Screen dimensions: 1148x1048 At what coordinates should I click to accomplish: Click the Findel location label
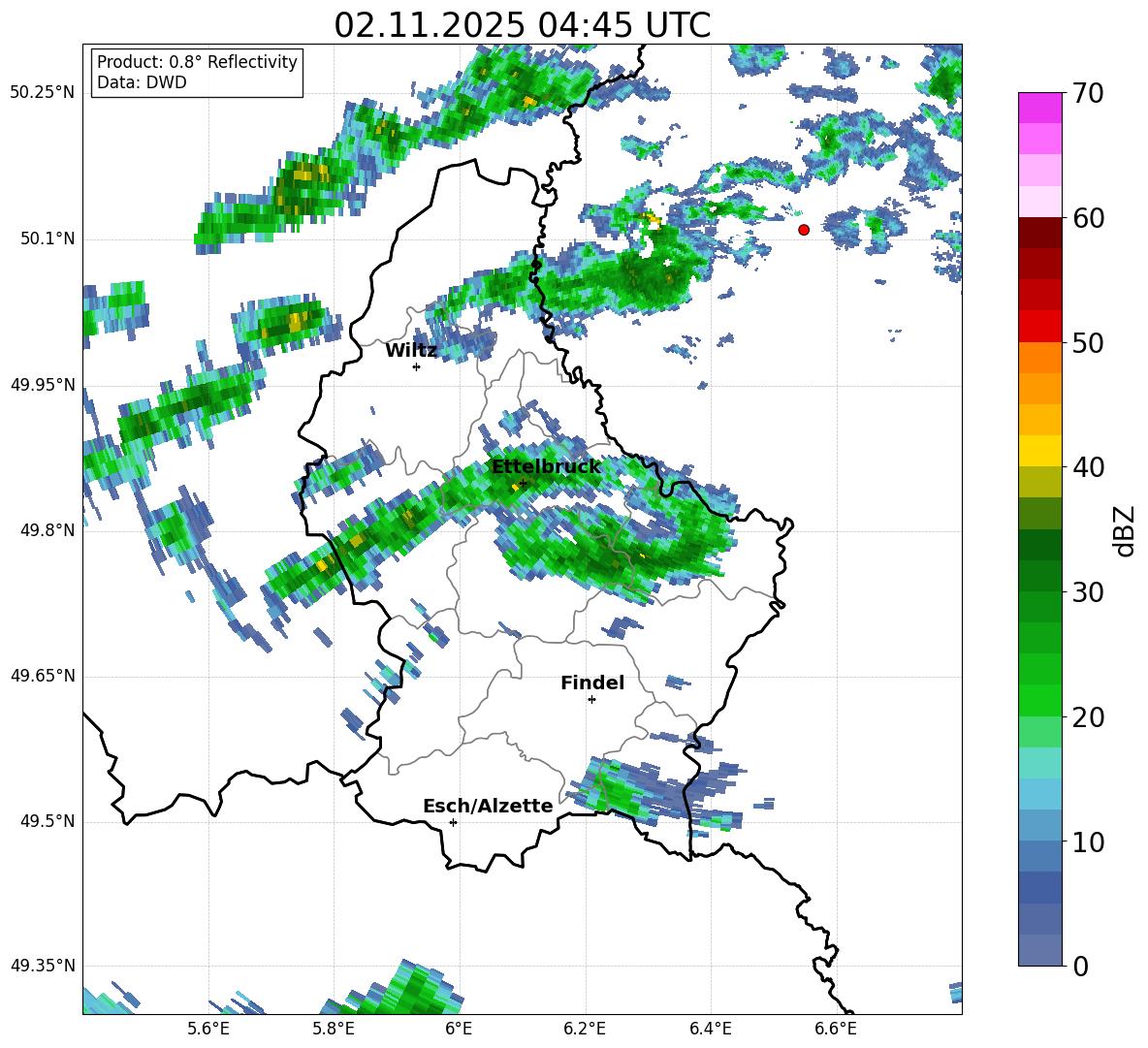click(x=592, y=683)
